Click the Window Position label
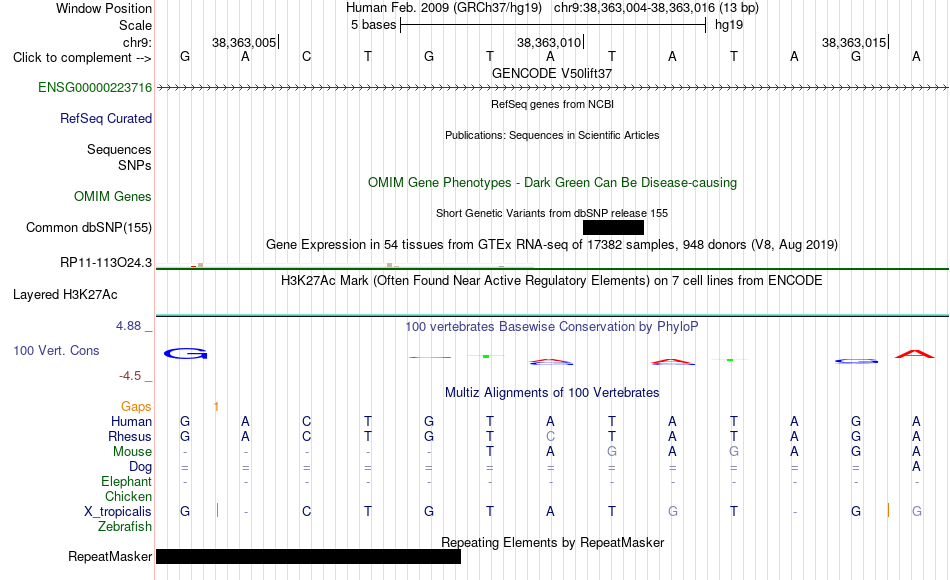 [x=104, y=8]
